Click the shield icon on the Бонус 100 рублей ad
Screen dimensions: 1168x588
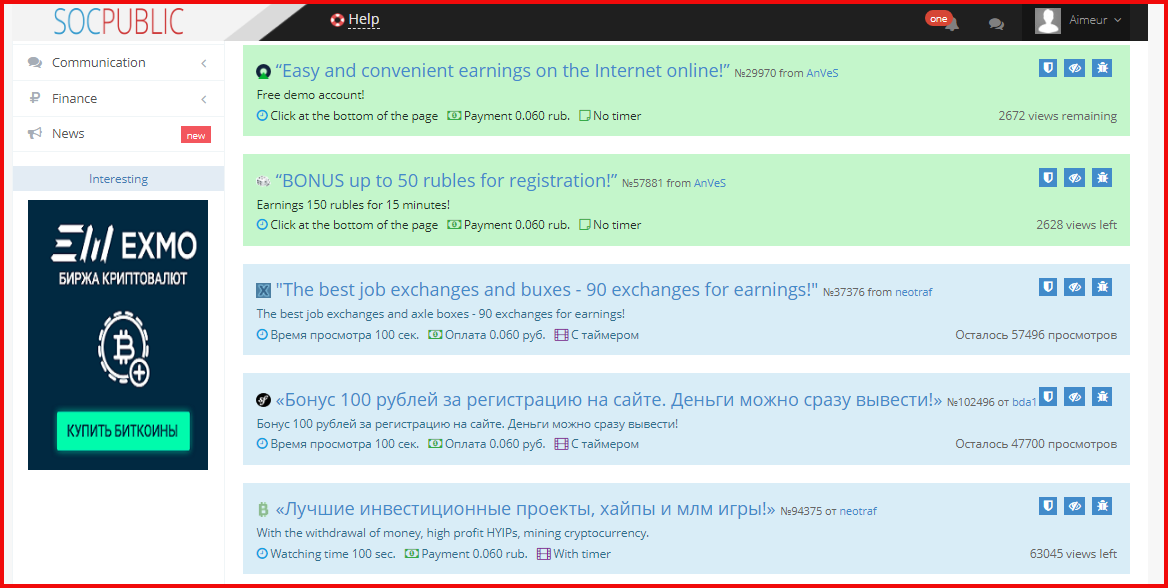pyautogui.click(x=1048, y=396)
